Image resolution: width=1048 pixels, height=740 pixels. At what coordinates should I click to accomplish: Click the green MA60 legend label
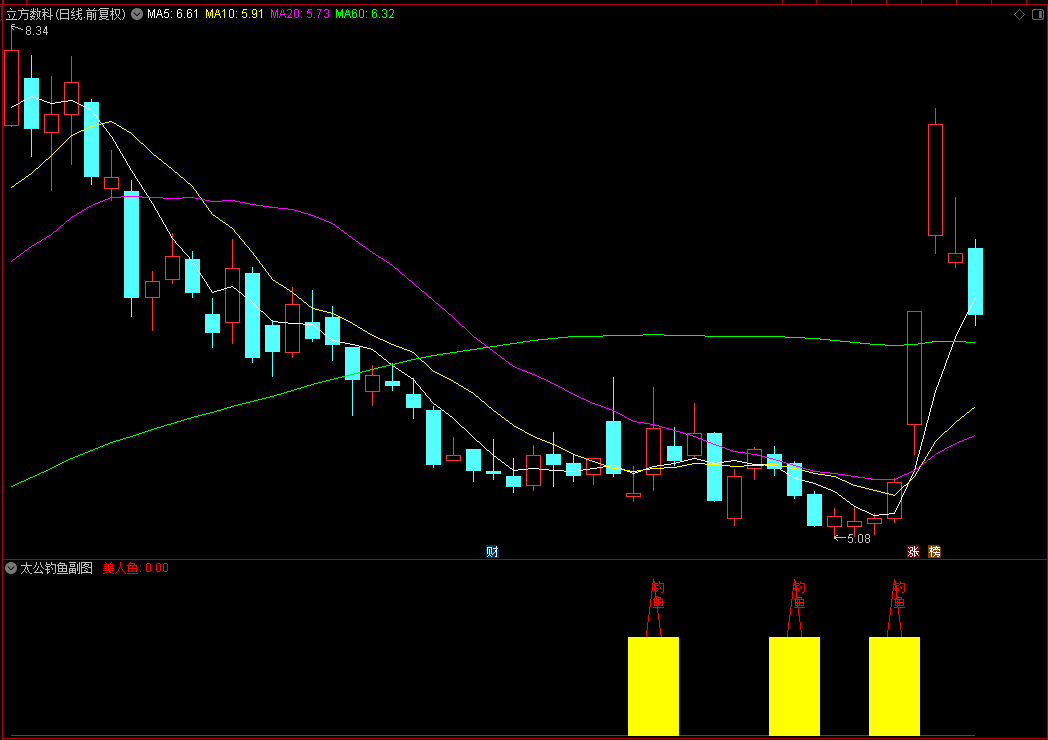365,14
